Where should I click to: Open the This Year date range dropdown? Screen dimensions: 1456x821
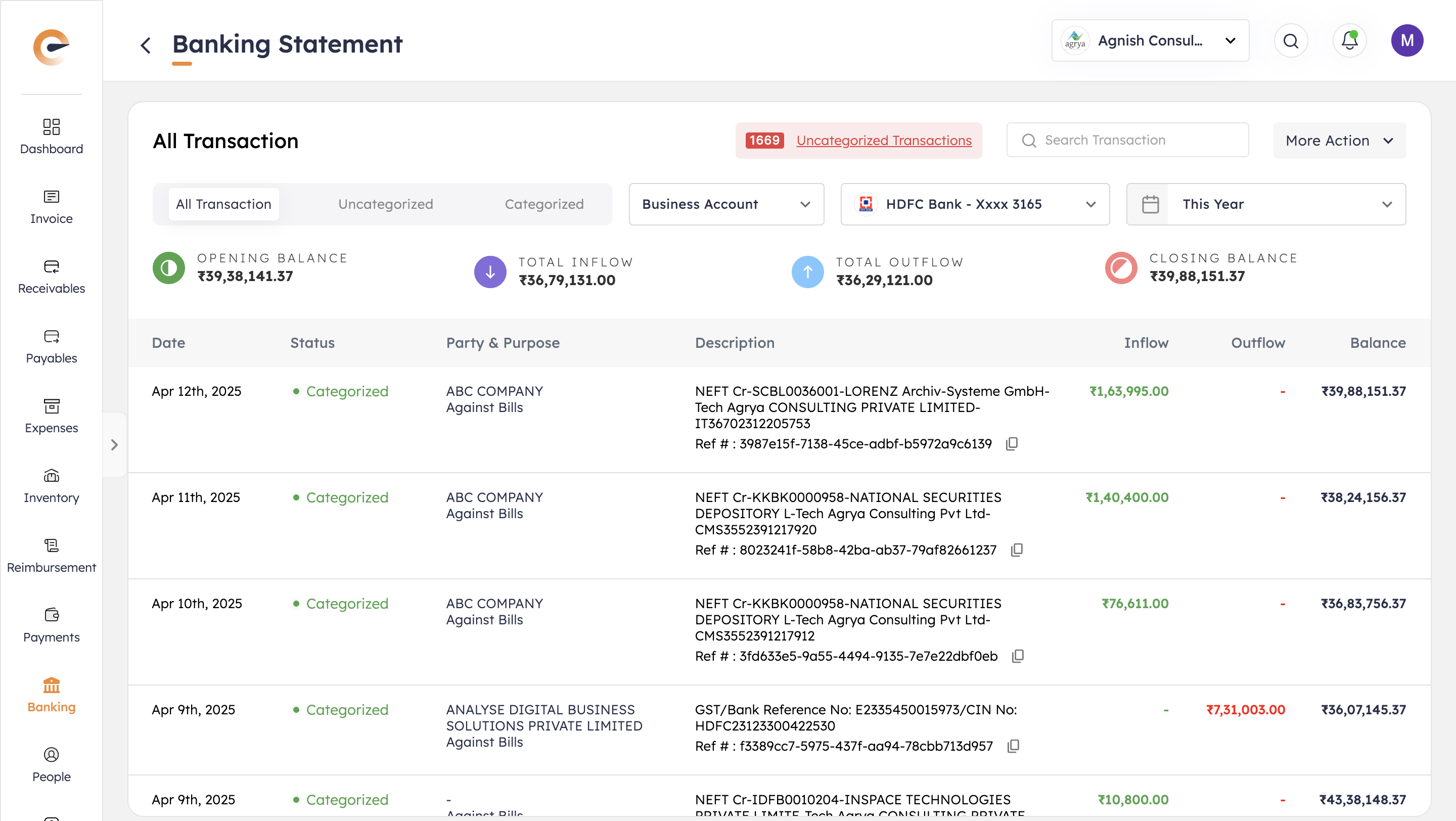click(1265, 204)
